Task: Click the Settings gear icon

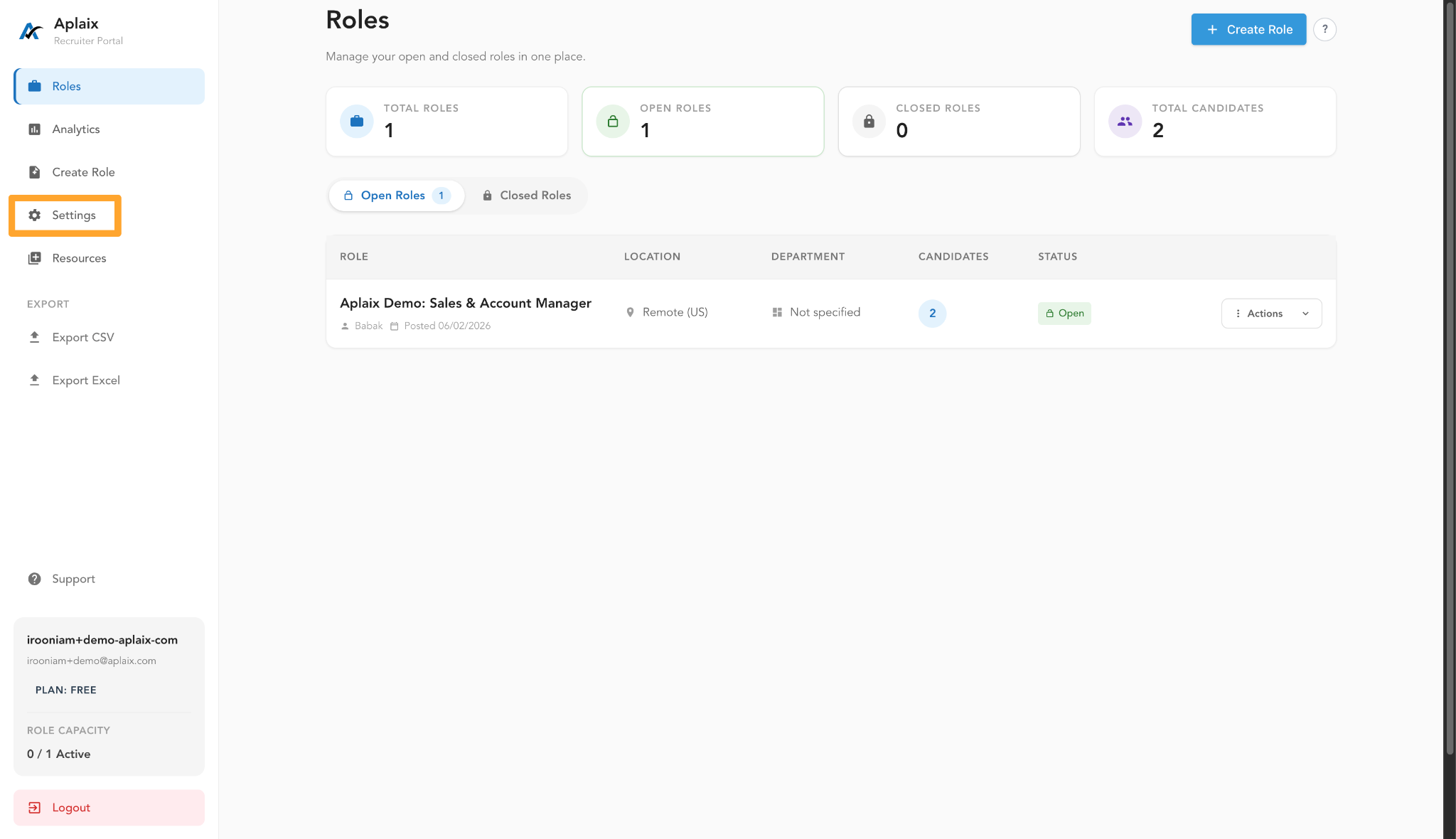Action: pos(34,215)
